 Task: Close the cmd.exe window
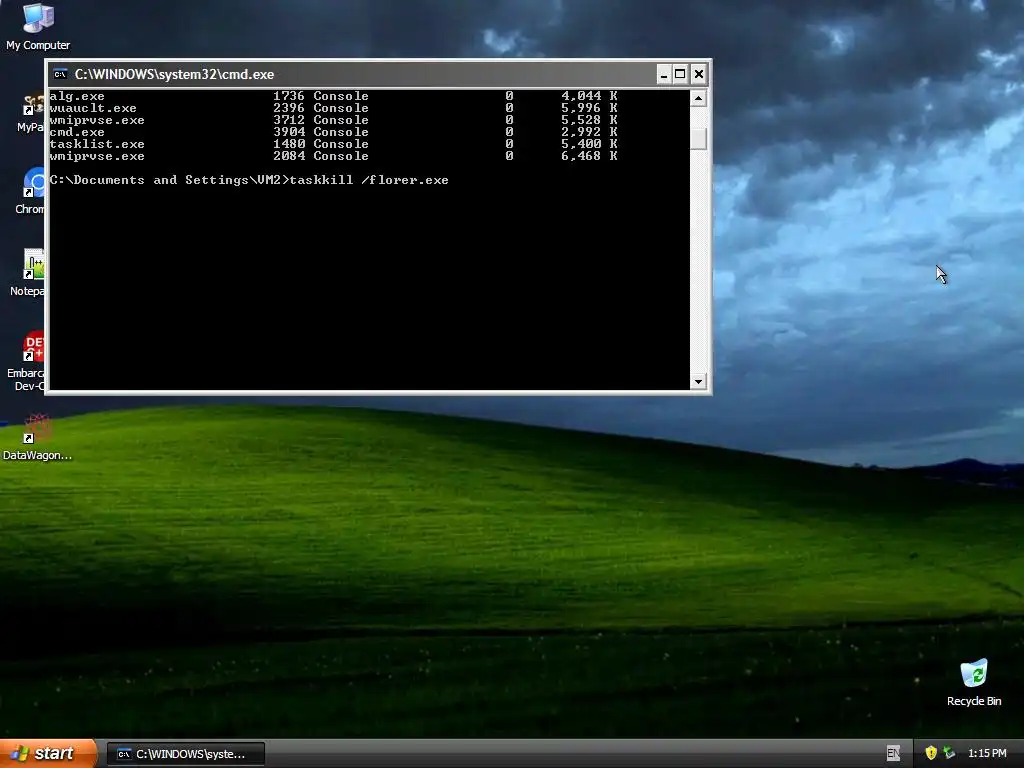698,74
